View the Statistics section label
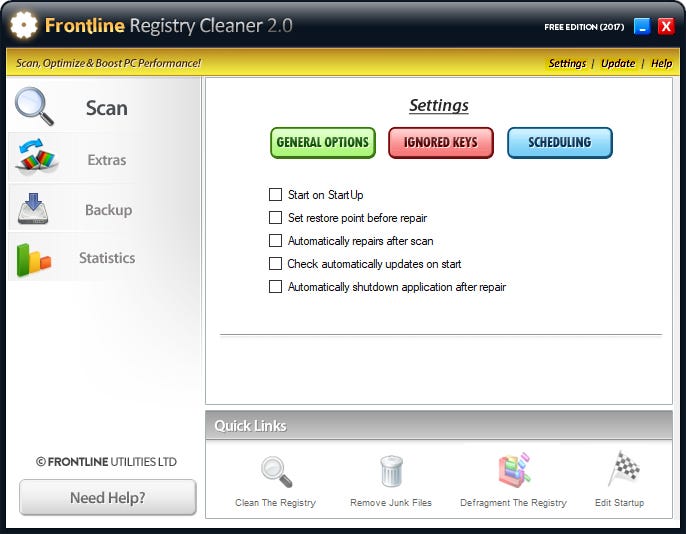The height and width of the screenshot is (534, 686). 107,258
